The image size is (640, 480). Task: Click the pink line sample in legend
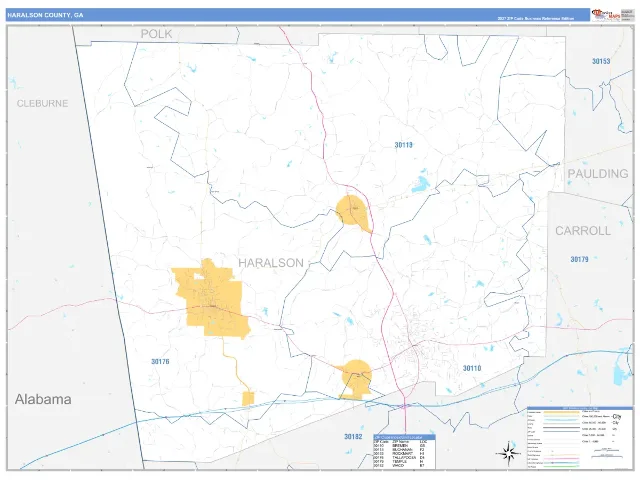[x=561, y=459]
